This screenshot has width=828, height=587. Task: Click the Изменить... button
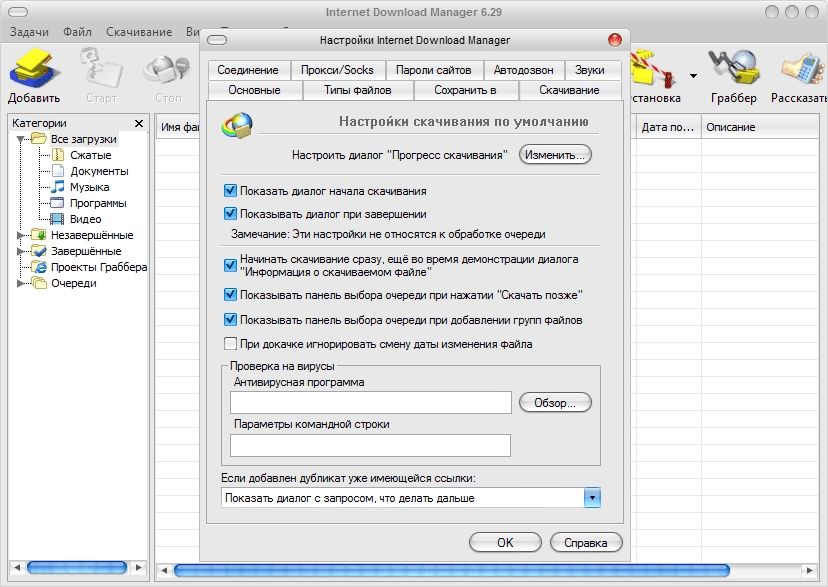(555, 155)
